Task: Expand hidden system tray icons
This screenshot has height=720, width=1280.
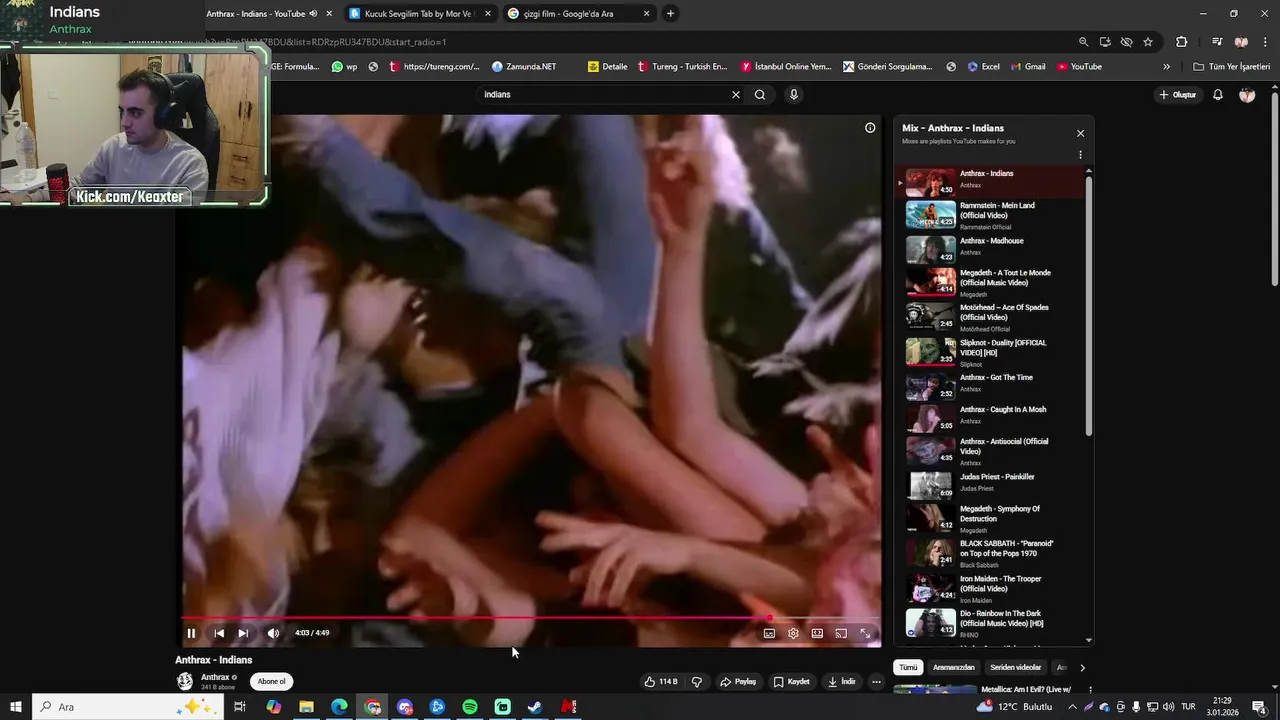Action: pos(1072,707)
